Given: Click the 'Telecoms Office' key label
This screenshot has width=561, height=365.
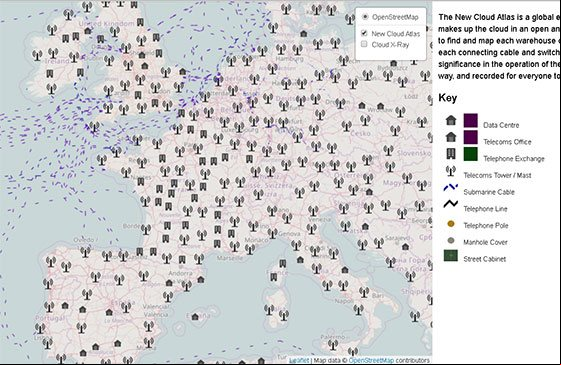Looking at the screenshot, I should 507,142.
